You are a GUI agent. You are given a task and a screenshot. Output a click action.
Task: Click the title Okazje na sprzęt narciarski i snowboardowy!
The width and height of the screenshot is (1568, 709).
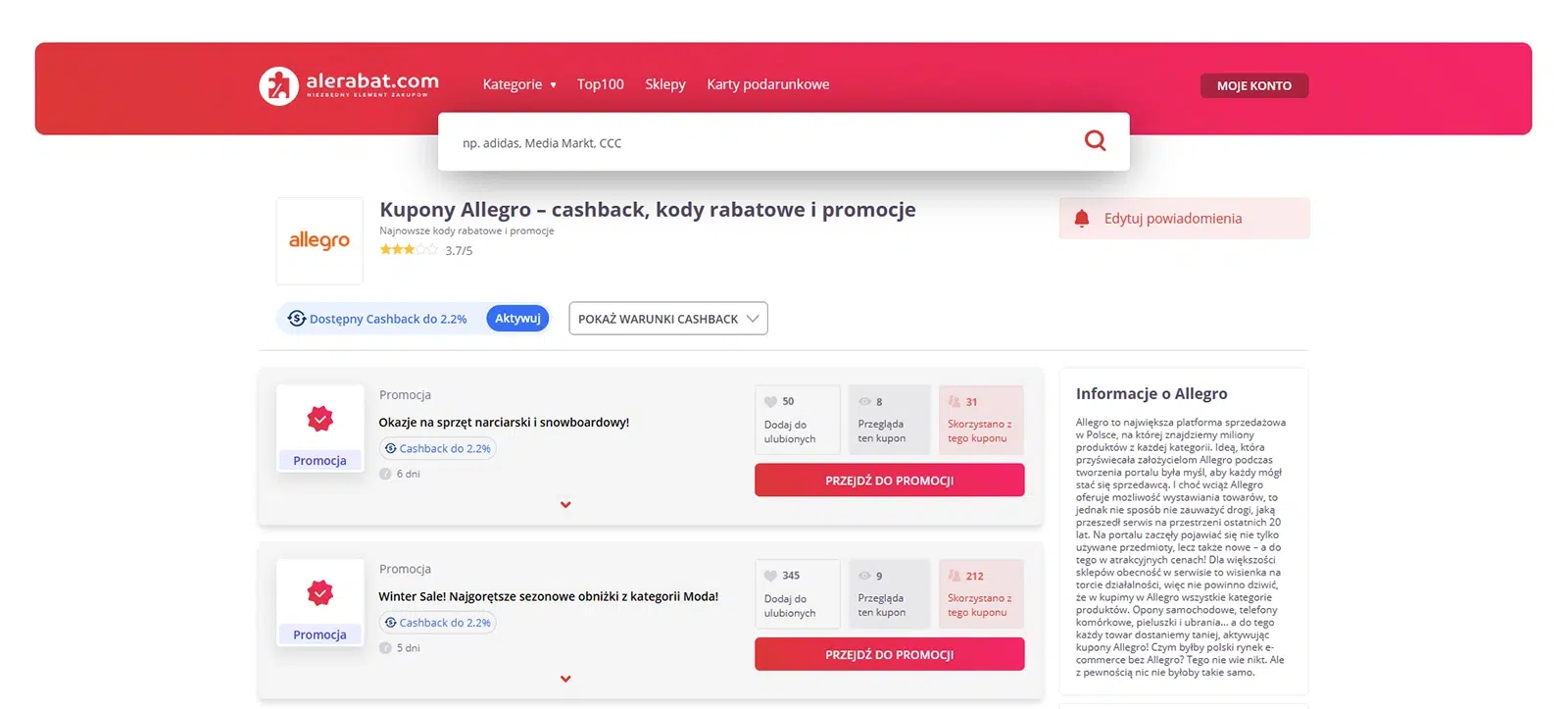tap(504, 423)
